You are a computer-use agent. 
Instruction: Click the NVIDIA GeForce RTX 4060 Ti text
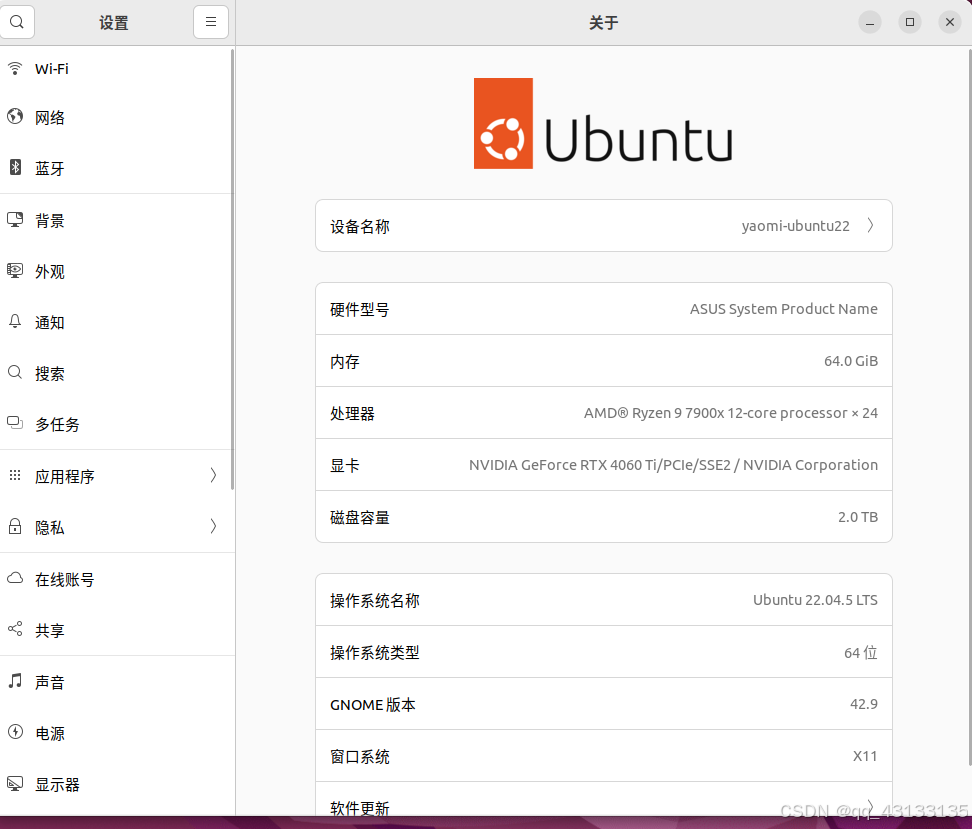pos(673,465)
